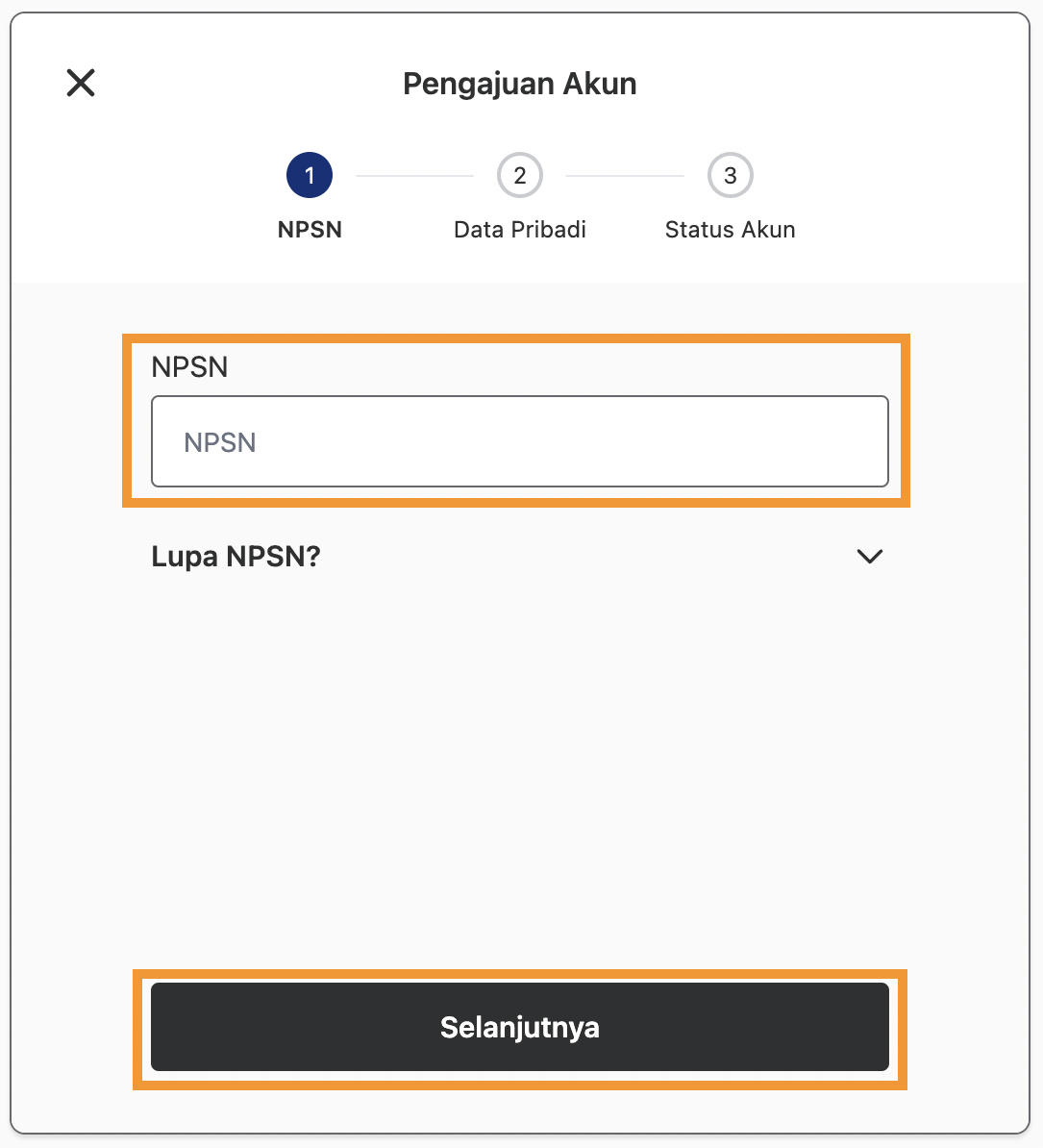Screen dimensions: 1043x1148
Task: Expand Lupa NPSN? with the chevron arrow
Action: pyautogui.click(x=870, y=557)
